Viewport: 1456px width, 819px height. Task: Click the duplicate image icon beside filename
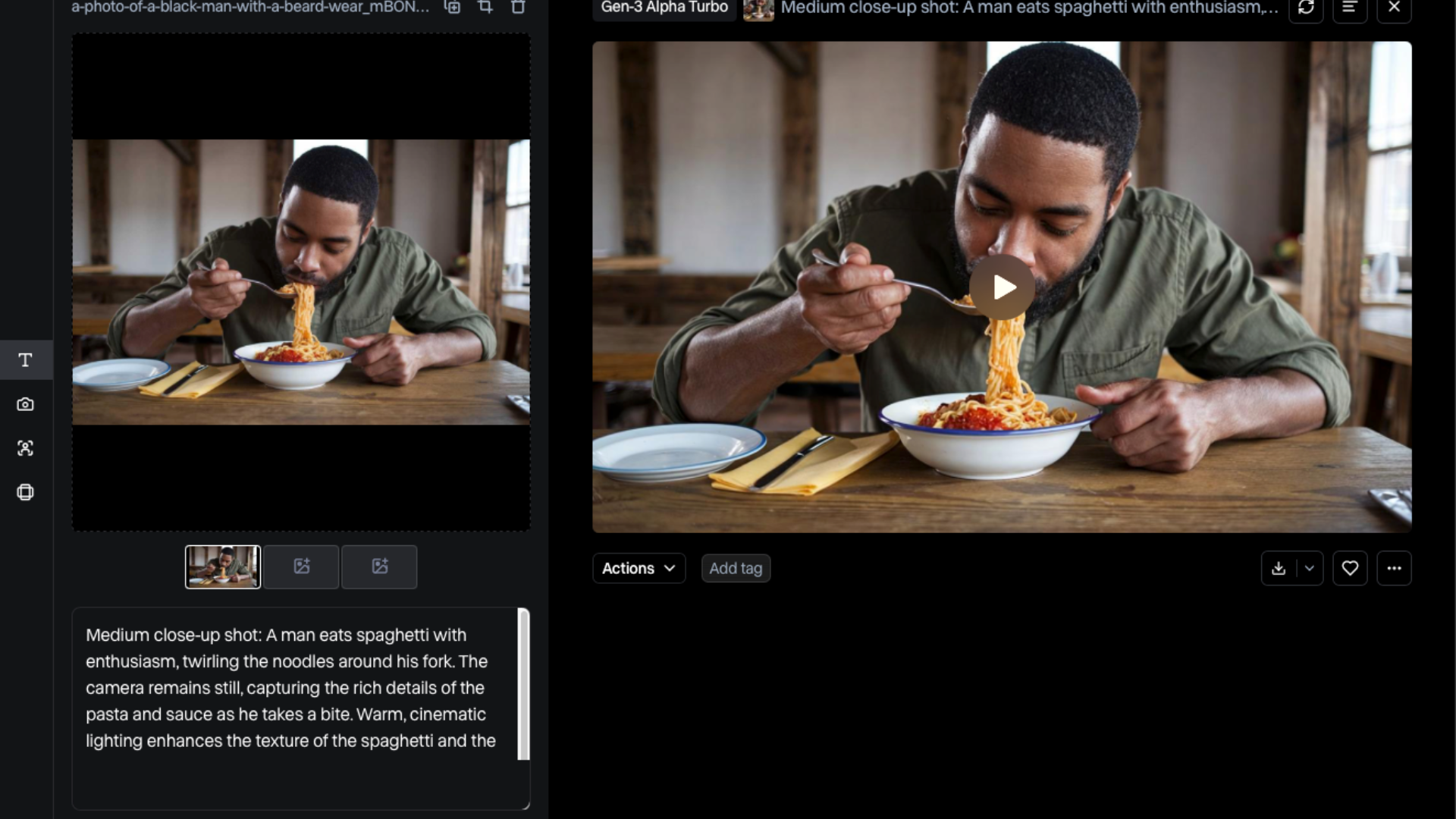453,8
